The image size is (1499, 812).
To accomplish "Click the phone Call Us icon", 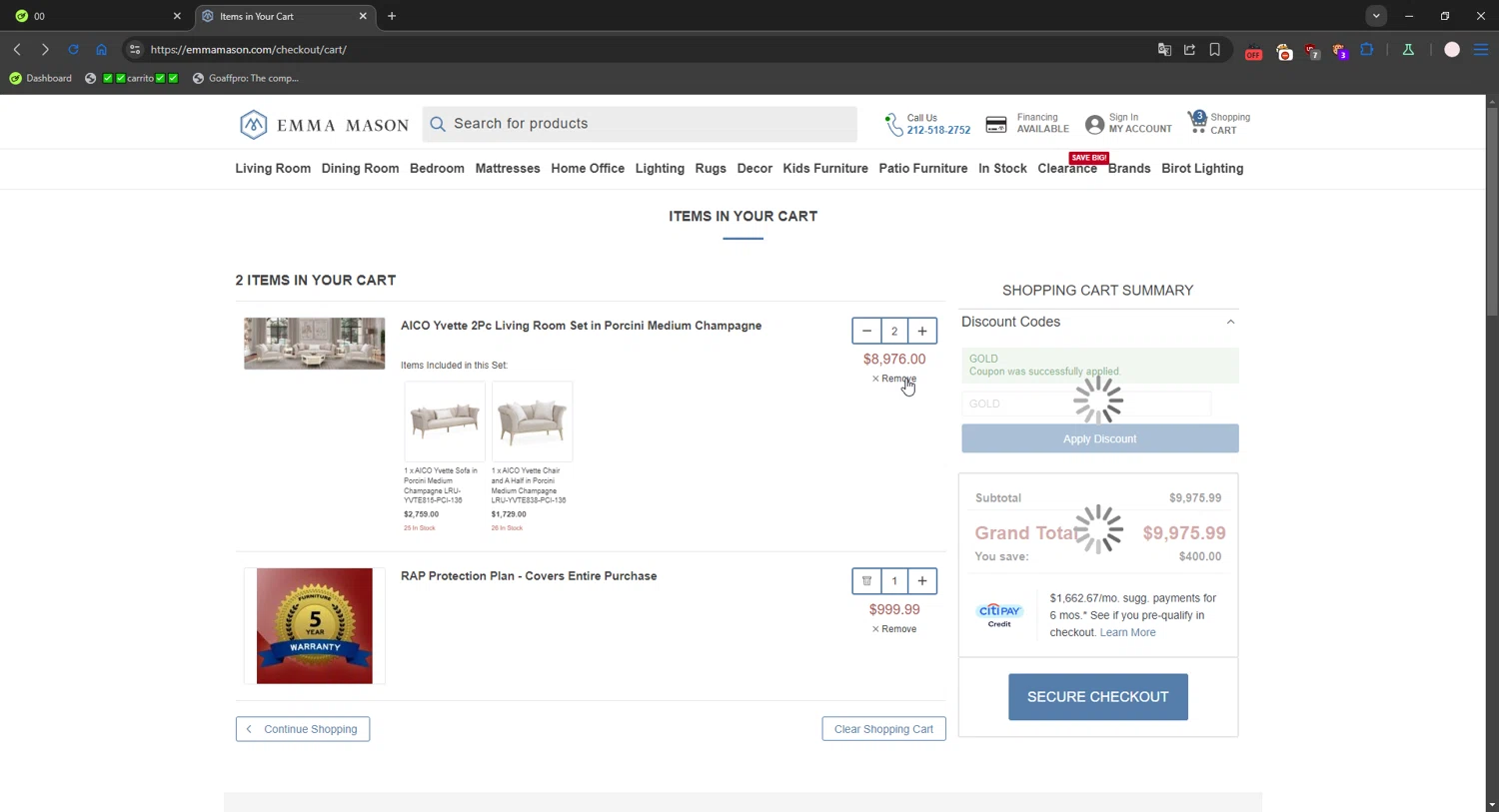I will (893, 124).
